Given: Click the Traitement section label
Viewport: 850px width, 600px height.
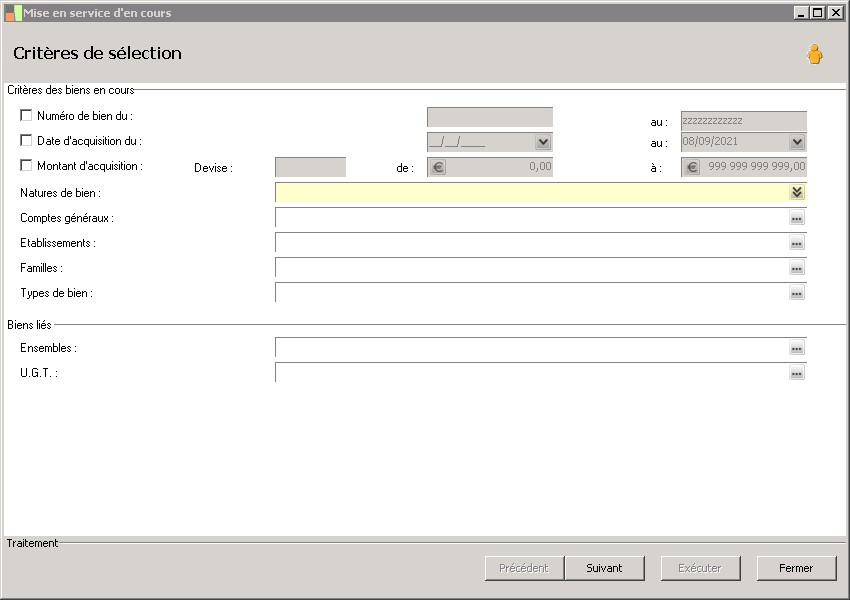Looking at the screenshot, I should click(x=32, y=543).
